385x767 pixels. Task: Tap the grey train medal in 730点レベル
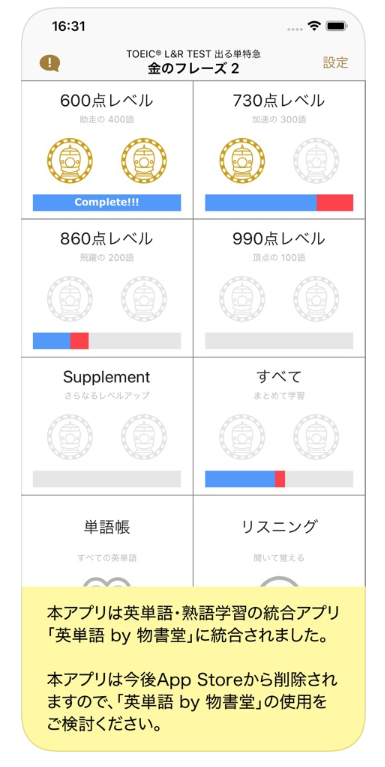(x=316, y=160)
